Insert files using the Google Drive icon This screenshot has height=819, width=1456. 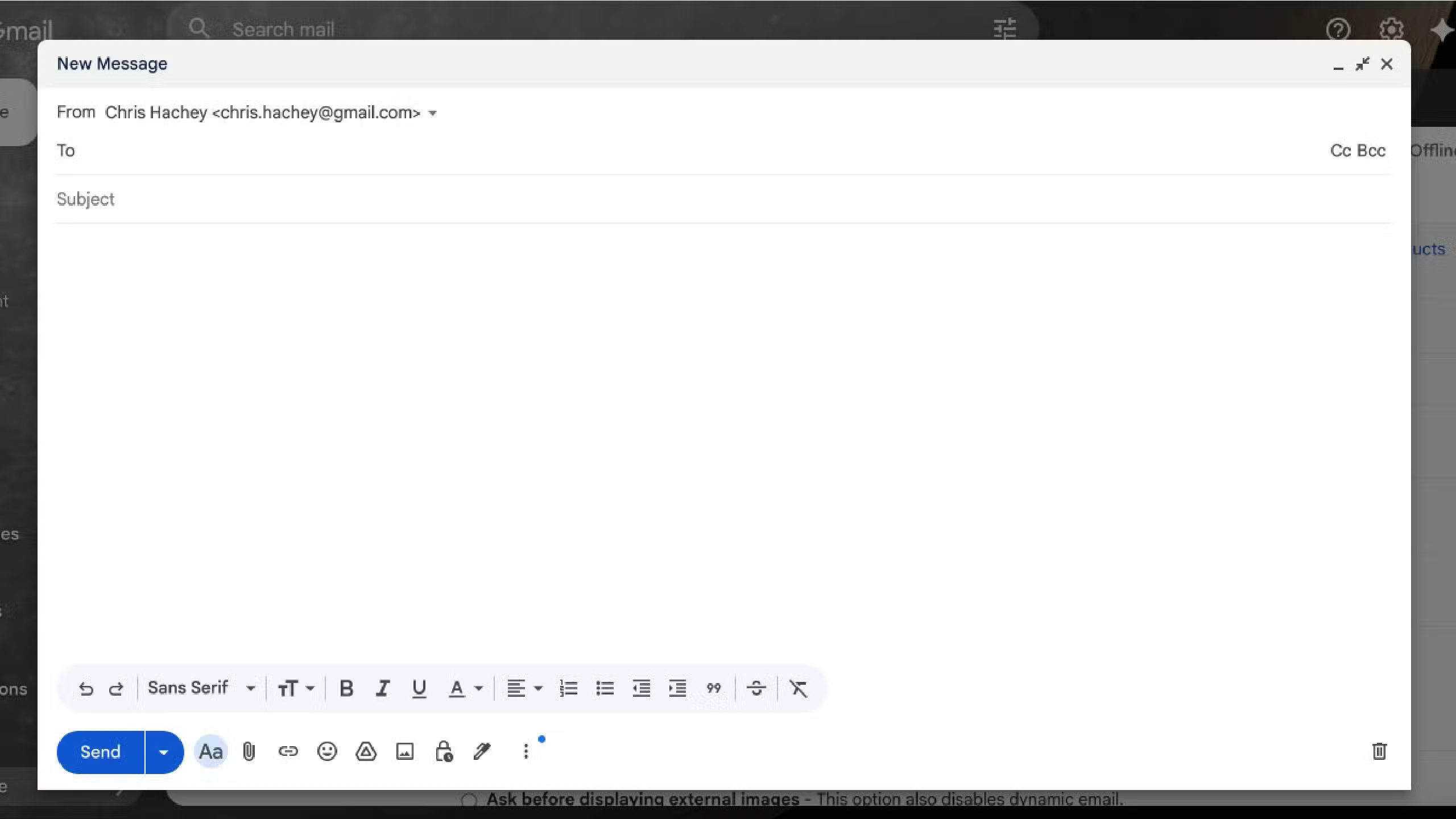coord(366,752)
